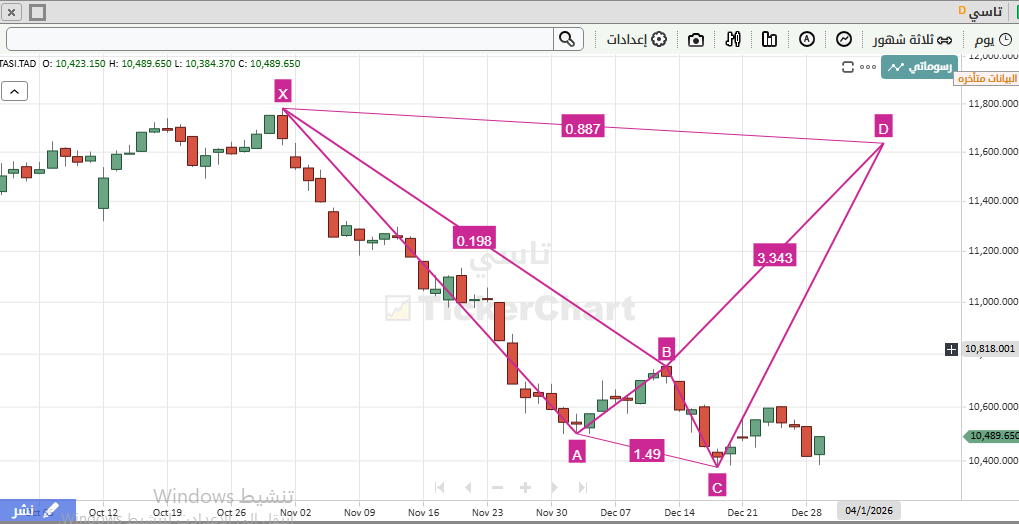Click the zoom in plus button
The height and width of the screenshot is (524, 1019).
[x=524, y=487]
